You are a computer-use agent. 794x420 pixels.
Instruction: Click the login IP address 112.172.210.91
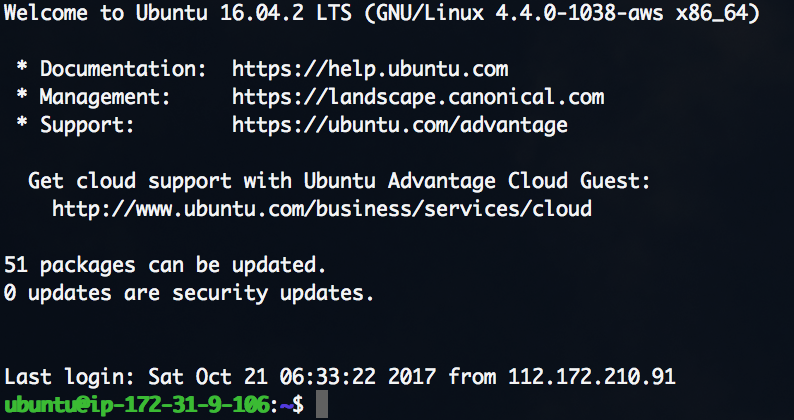592,377
